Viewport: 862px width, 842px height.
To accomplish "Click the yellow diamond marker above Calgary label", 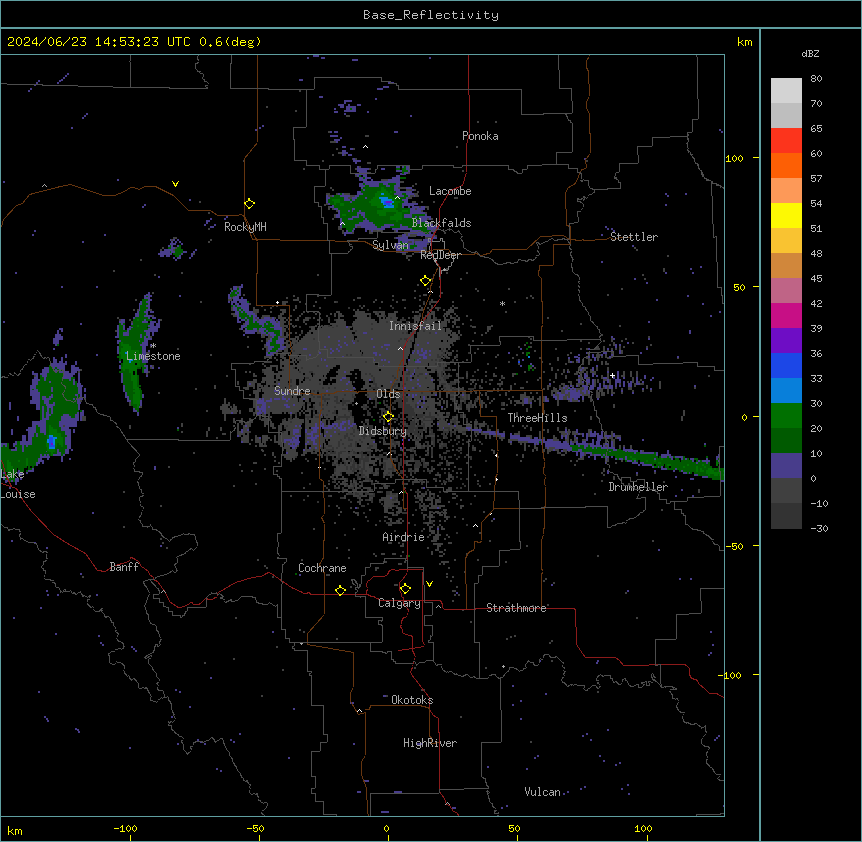I will click(405, 589).
